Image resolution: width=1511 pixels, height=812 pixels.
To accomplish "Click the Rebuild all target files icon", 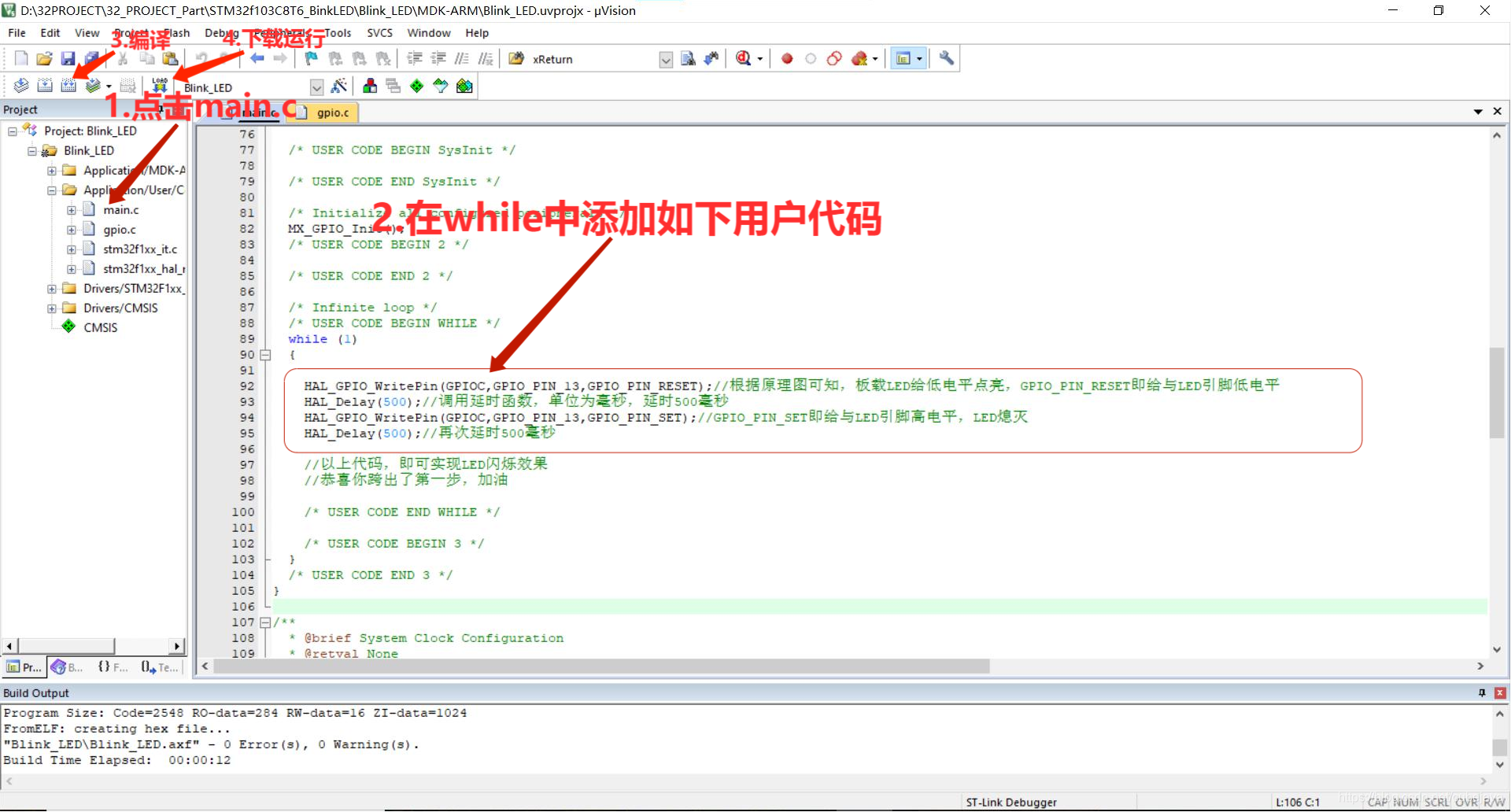I will 68,86.
